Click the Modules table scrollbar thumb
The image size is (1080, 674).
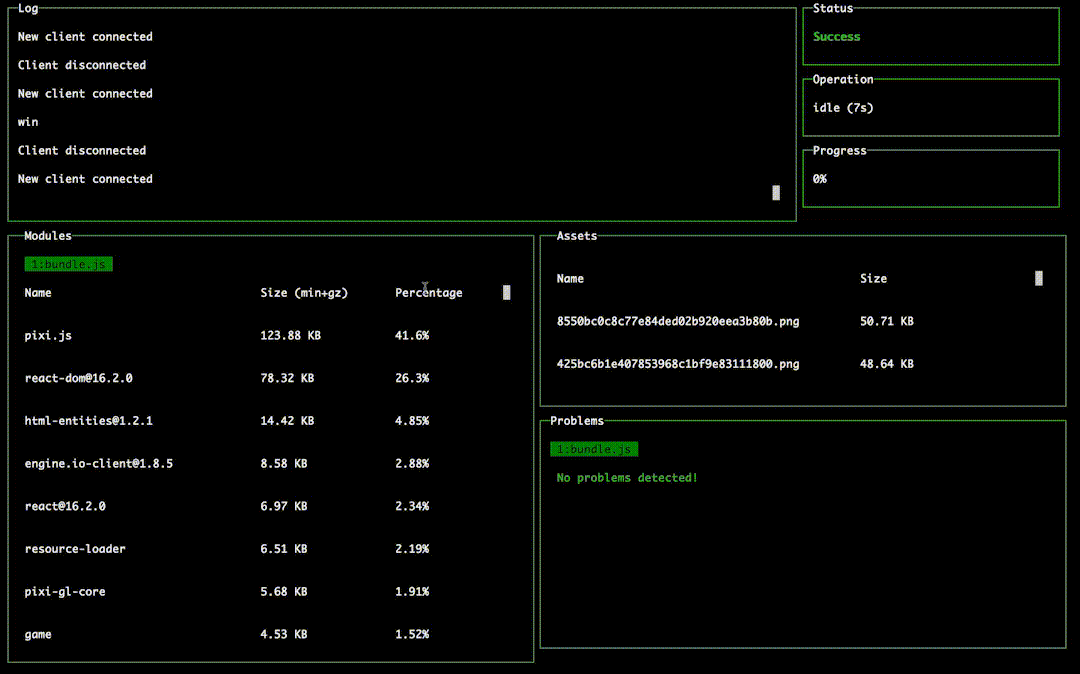tap(507, 293)
